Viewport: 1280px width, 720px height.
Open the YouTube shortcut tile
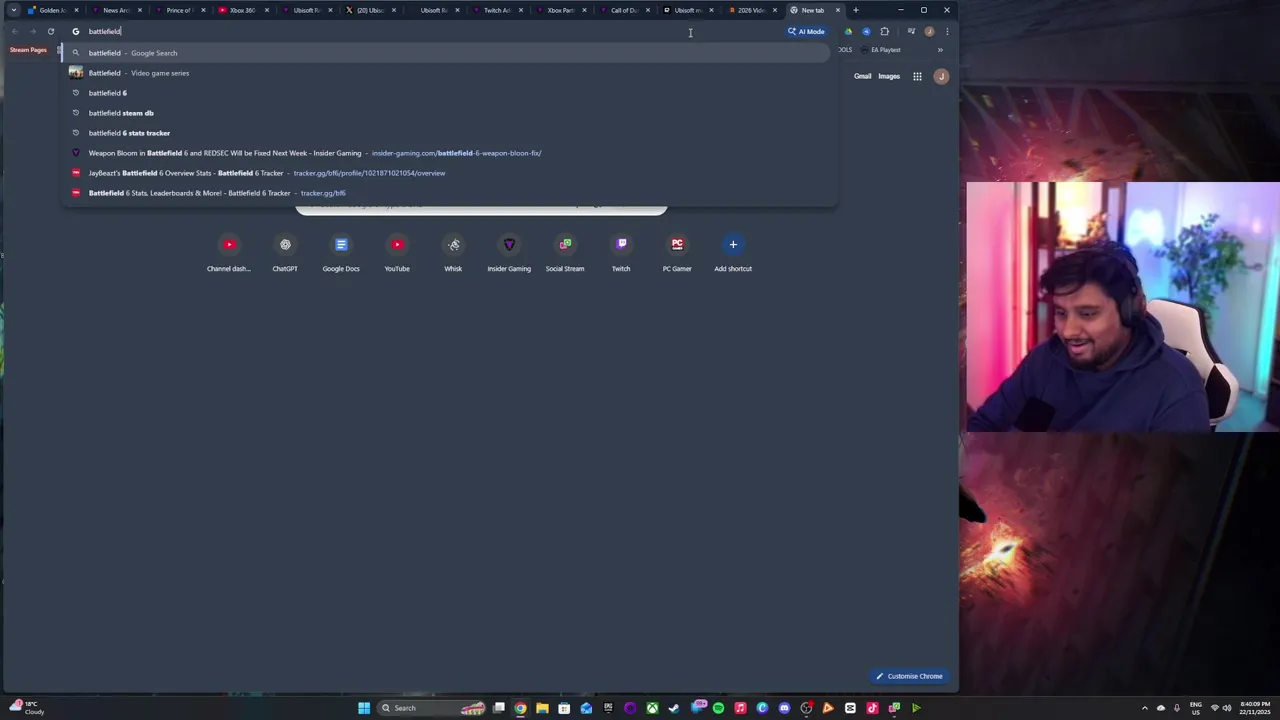point(397,253)
